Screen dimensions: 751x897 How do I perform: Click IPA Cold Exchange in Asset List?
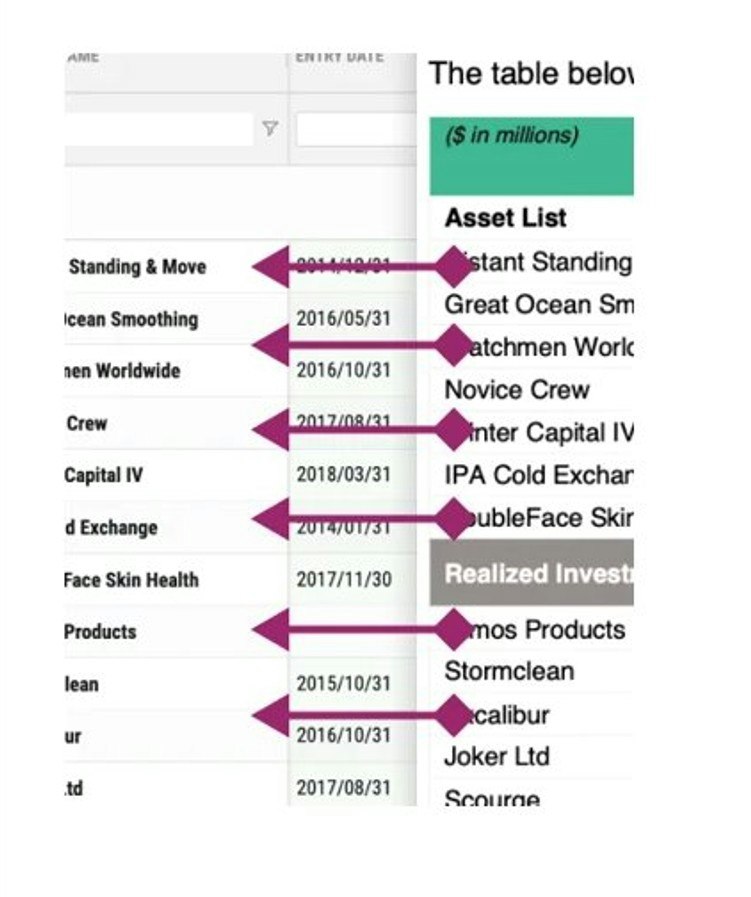[539, 475]
